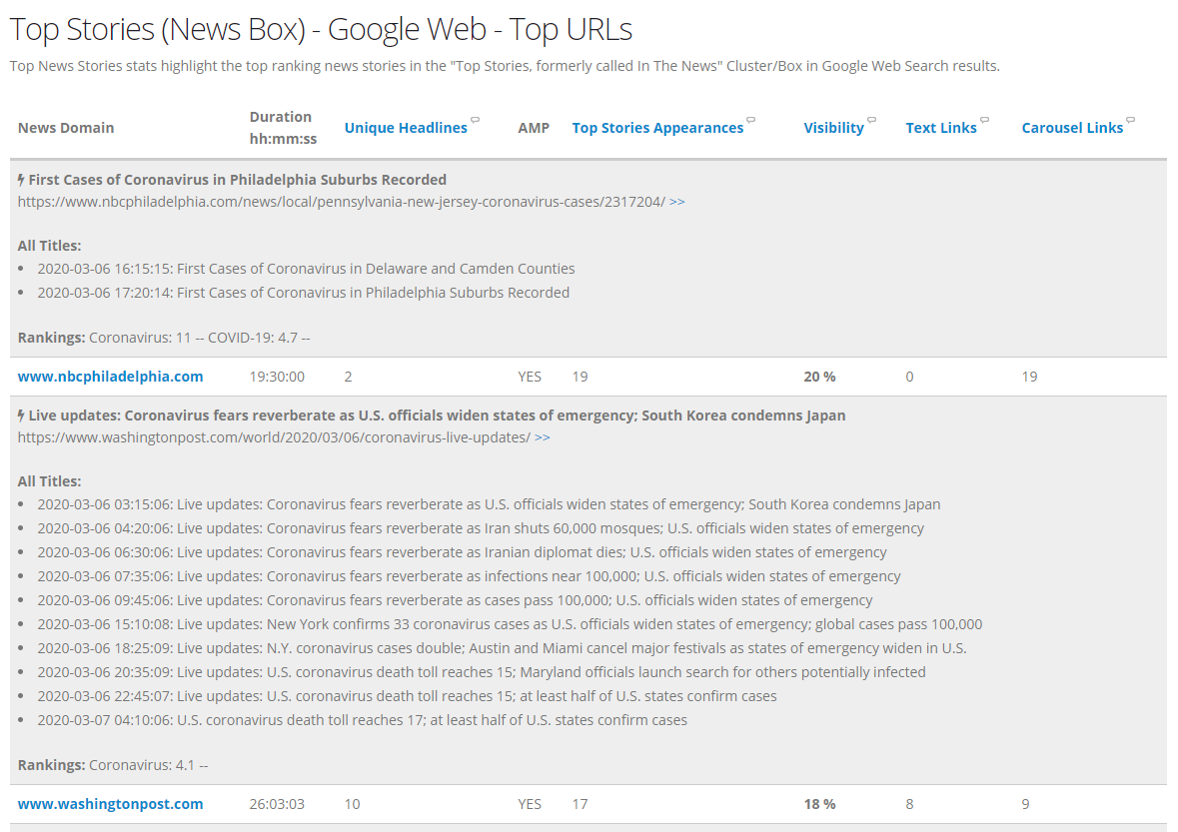Follow >> link after washingtonpost URL
The image size is (1178, 832).
[542, 437]
